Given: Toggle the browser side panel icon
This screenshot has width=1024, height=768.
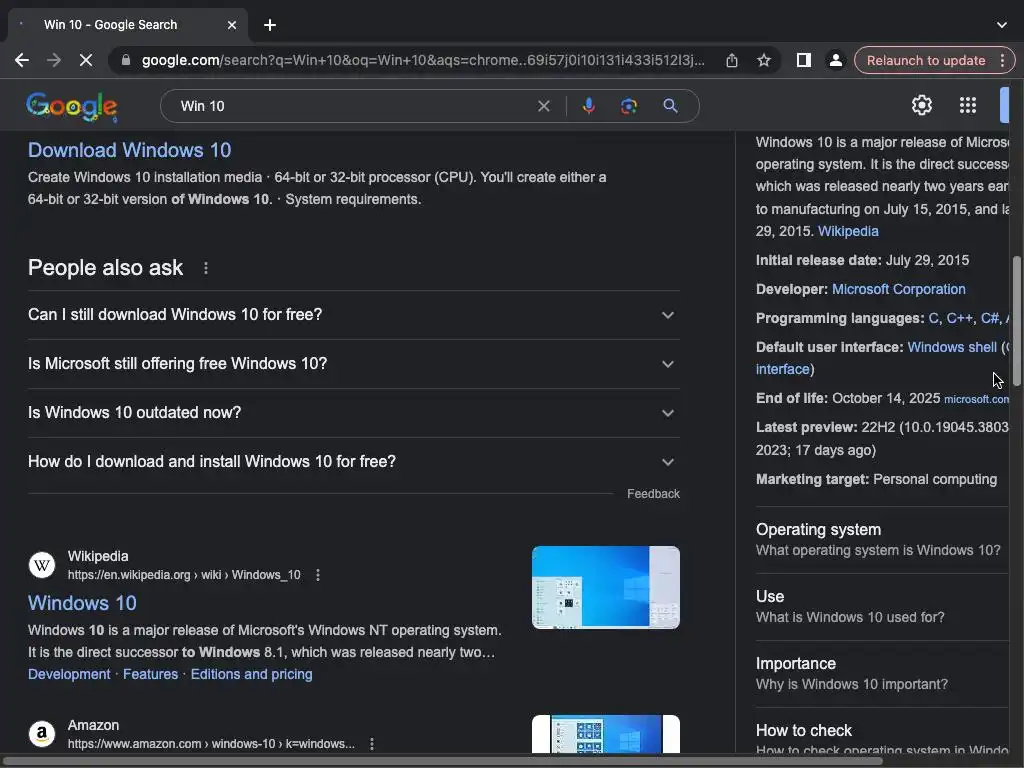Looking at the screenshot, I should [803, 60].
